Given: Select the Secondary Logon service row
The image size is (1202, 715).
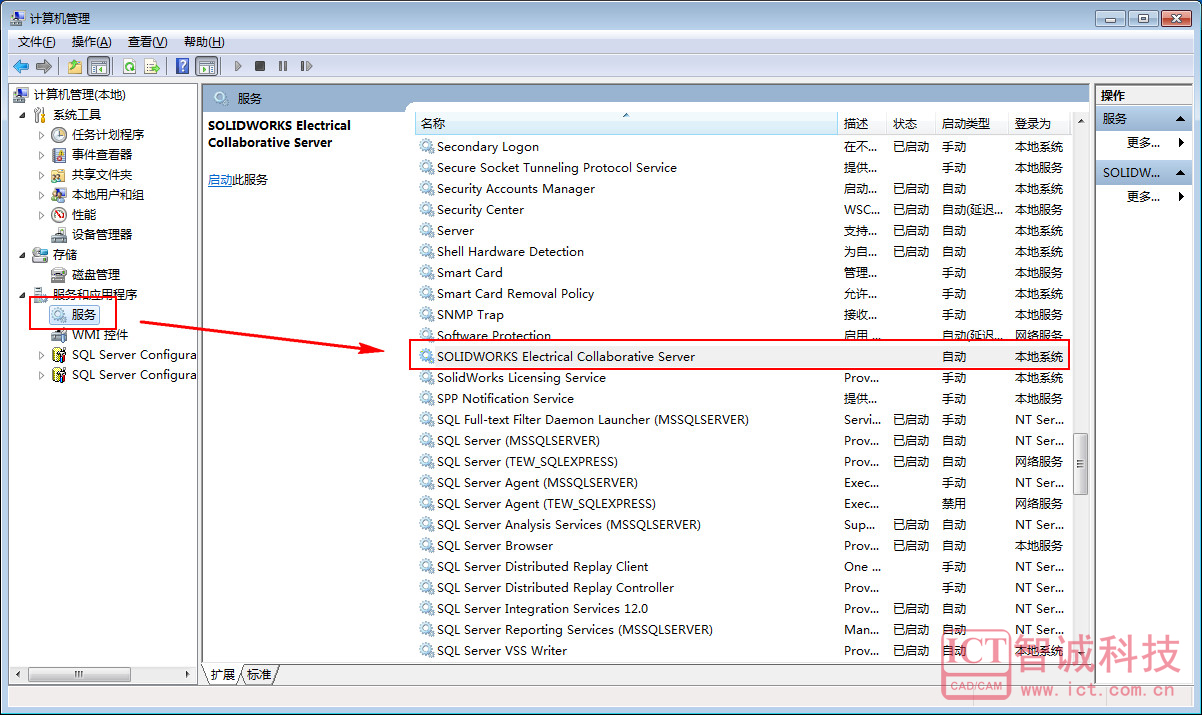Looking at the screenshot, I should tap(742, 146).
